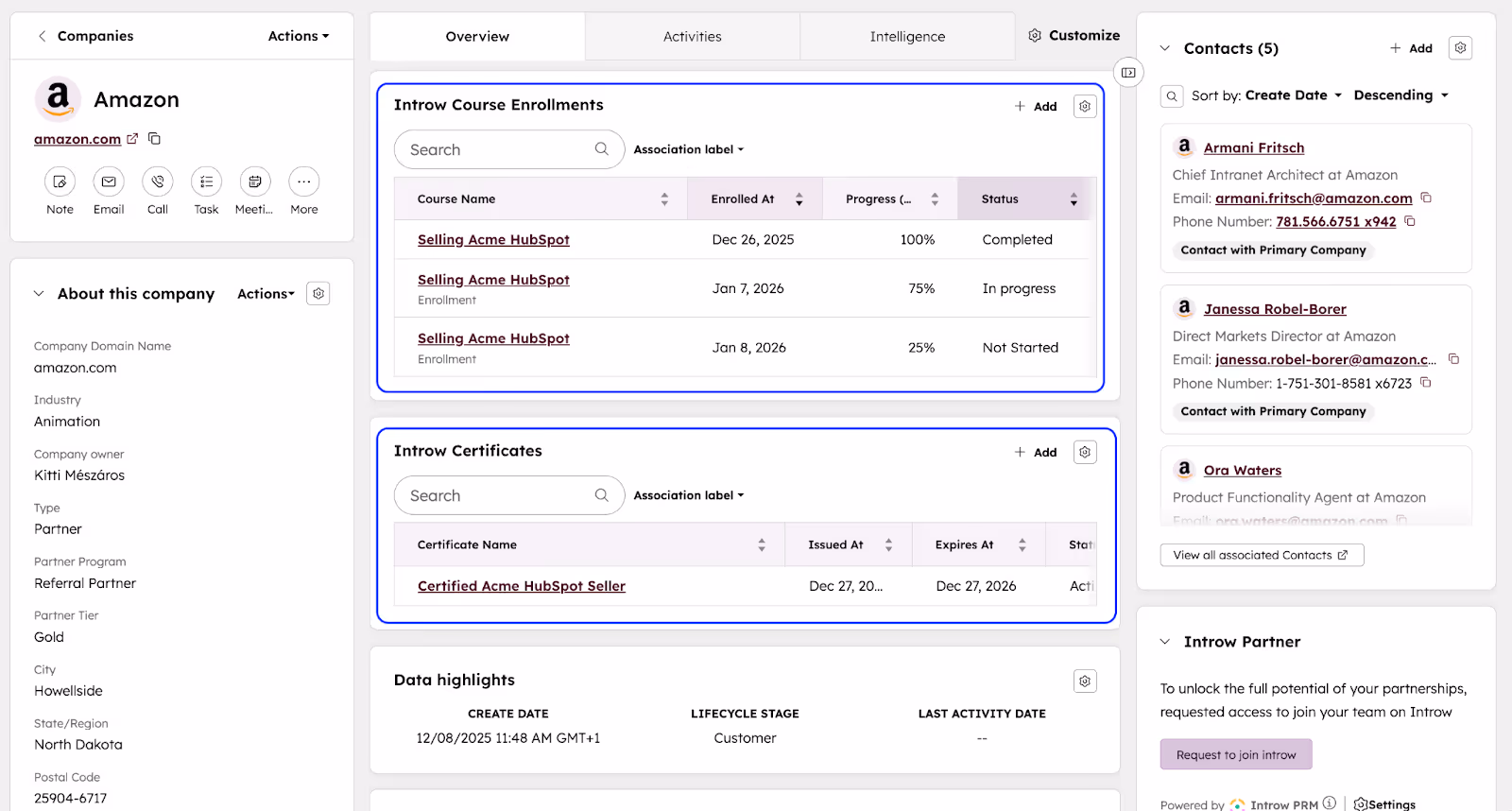Go back using Companies arrow icon

click(x=42, y=36)
